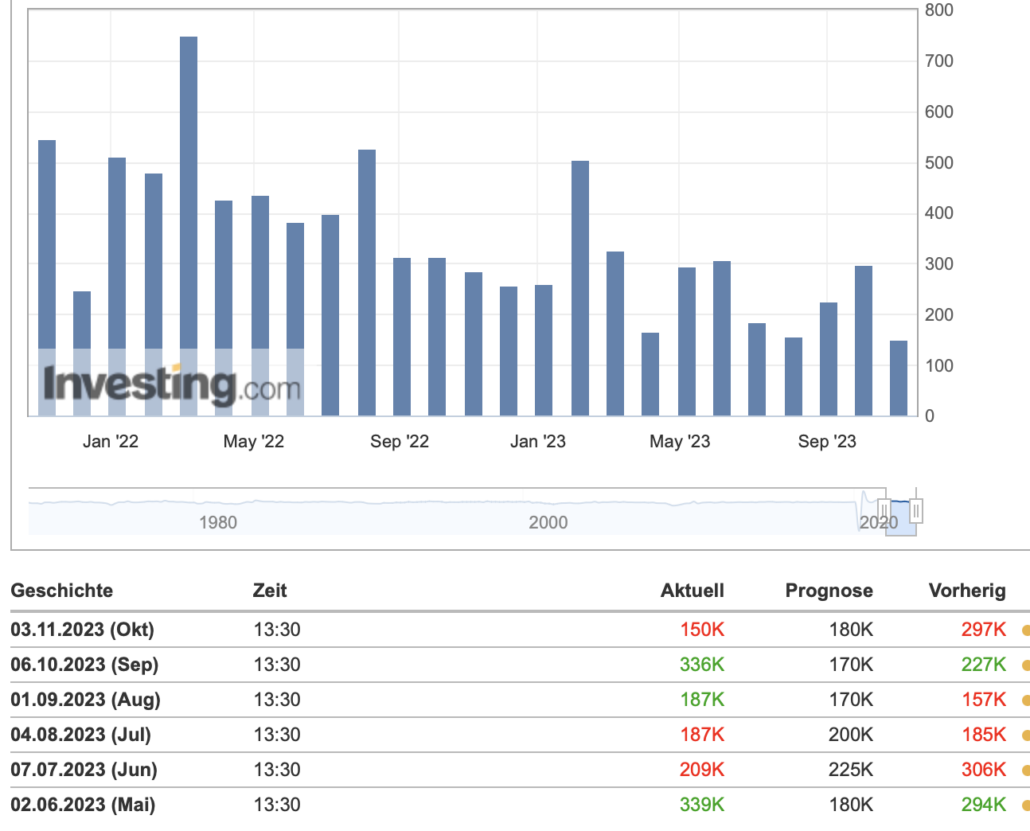Select the right handle of the range navigator
The width and height of the screenshot is (1030, 831).
pyautogui.click(x=916, y=510)
